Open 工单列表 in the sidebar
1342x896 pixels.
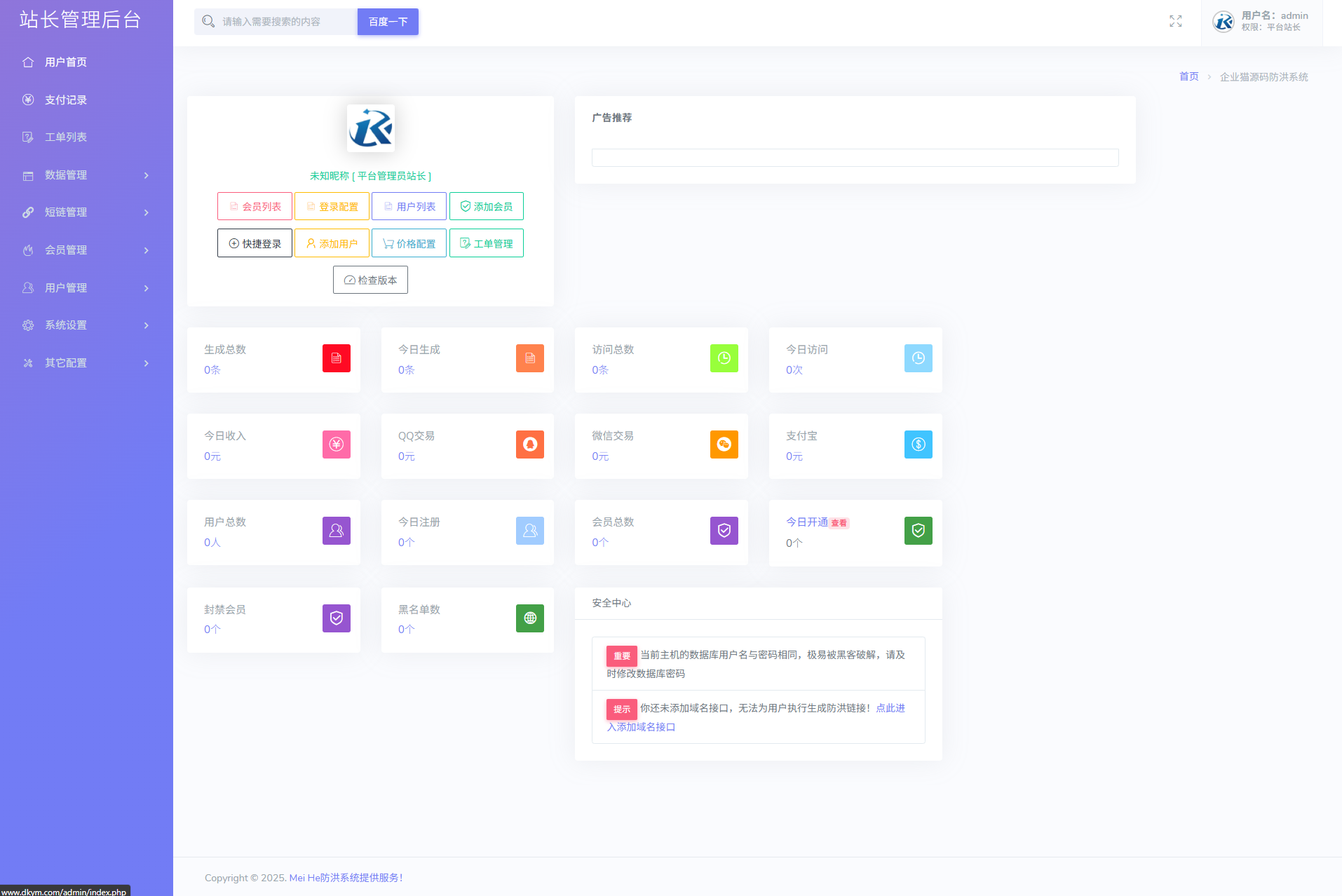[x=66, y=137]
